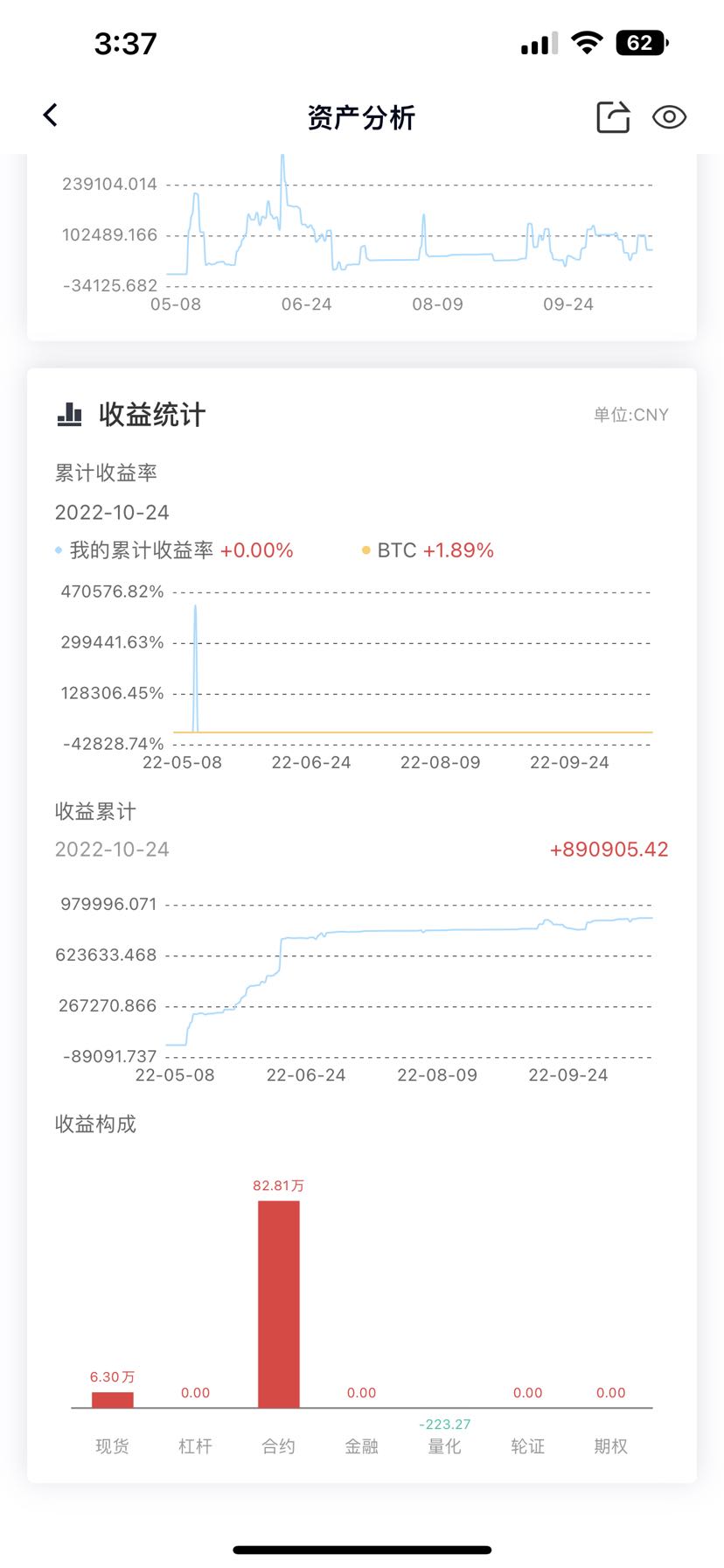
Task: Tap the battery indicator showing 62
Action: (642, 43)
